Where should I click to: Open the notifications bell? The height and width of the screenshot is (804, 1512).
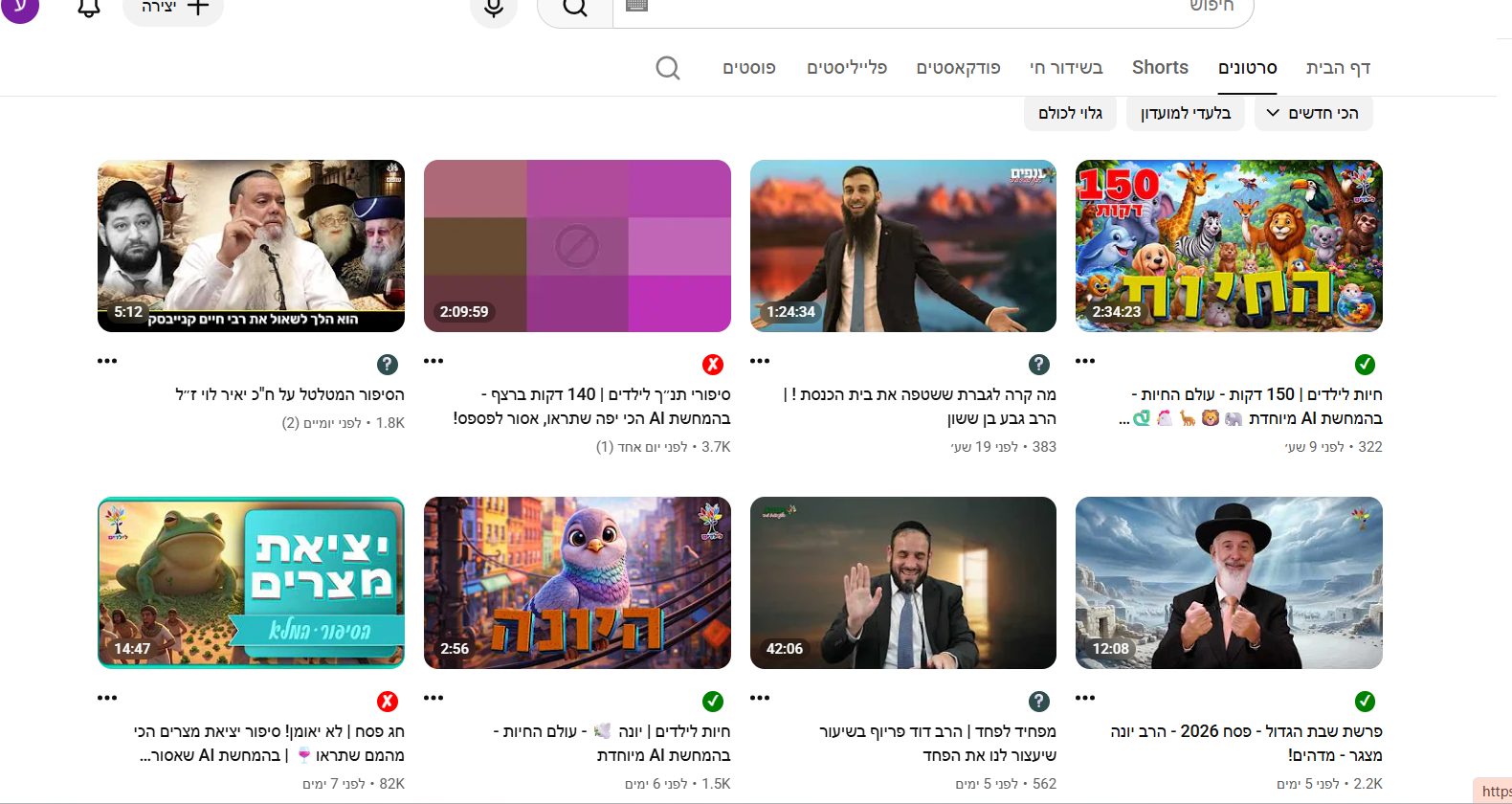pos(89,9)
